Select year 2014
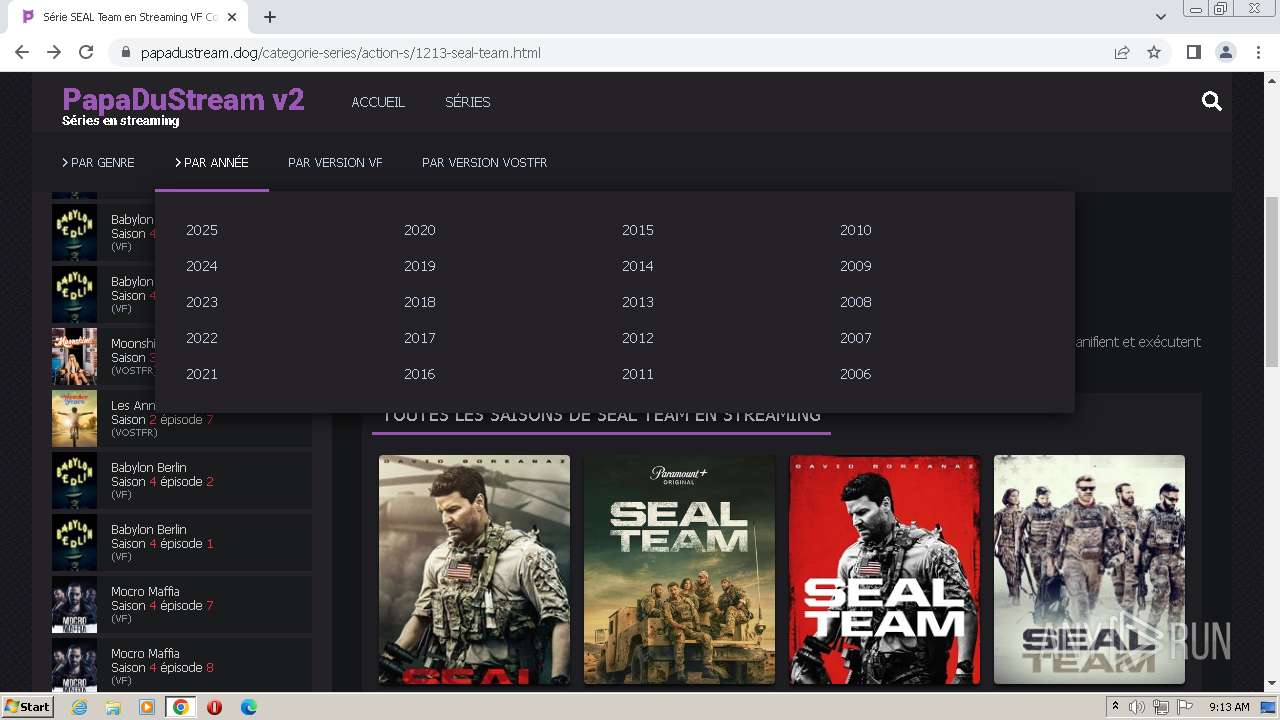Screen dimensions: 1280x720 point(638,266)
